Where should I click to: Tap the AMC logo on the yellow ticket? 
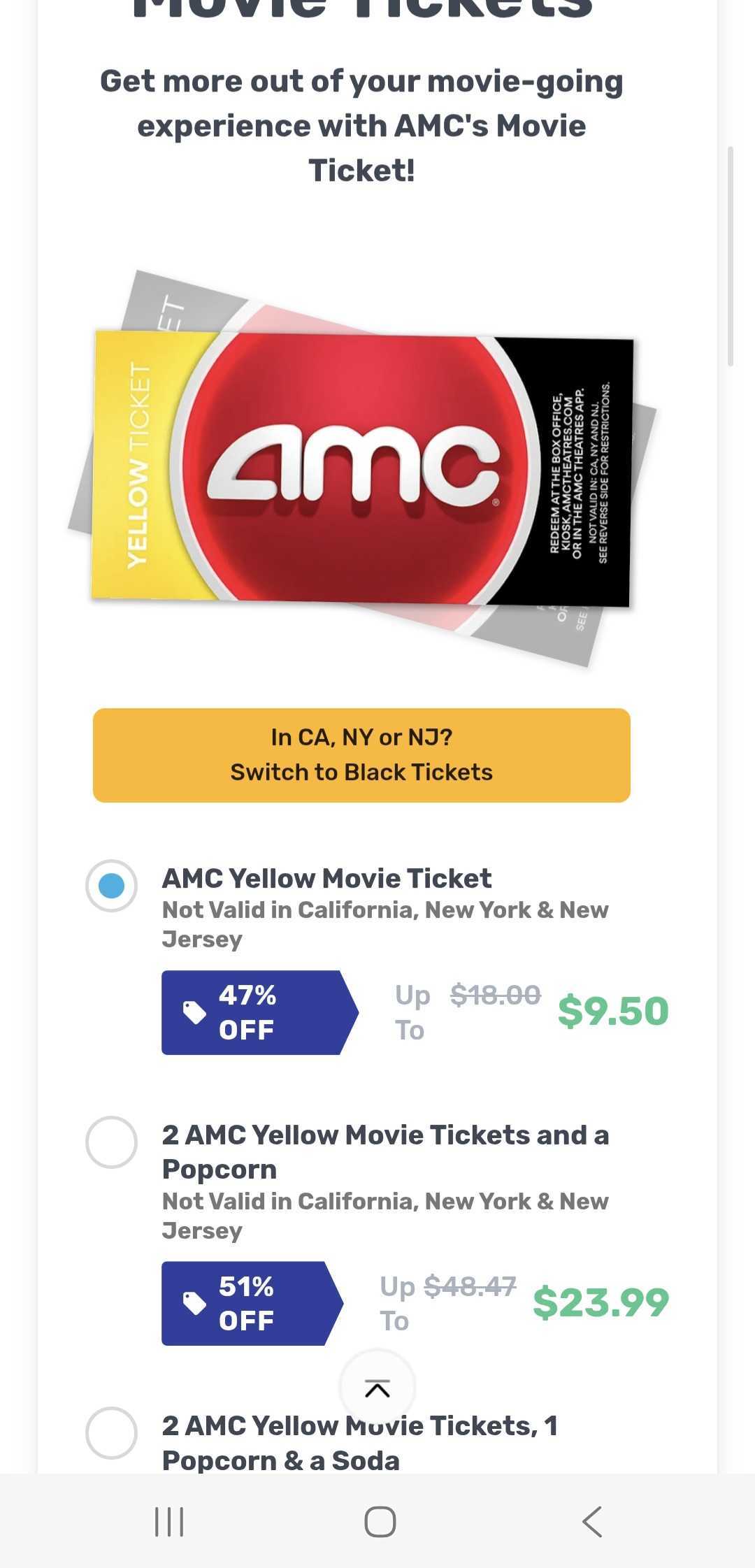(x=353, y=466)
